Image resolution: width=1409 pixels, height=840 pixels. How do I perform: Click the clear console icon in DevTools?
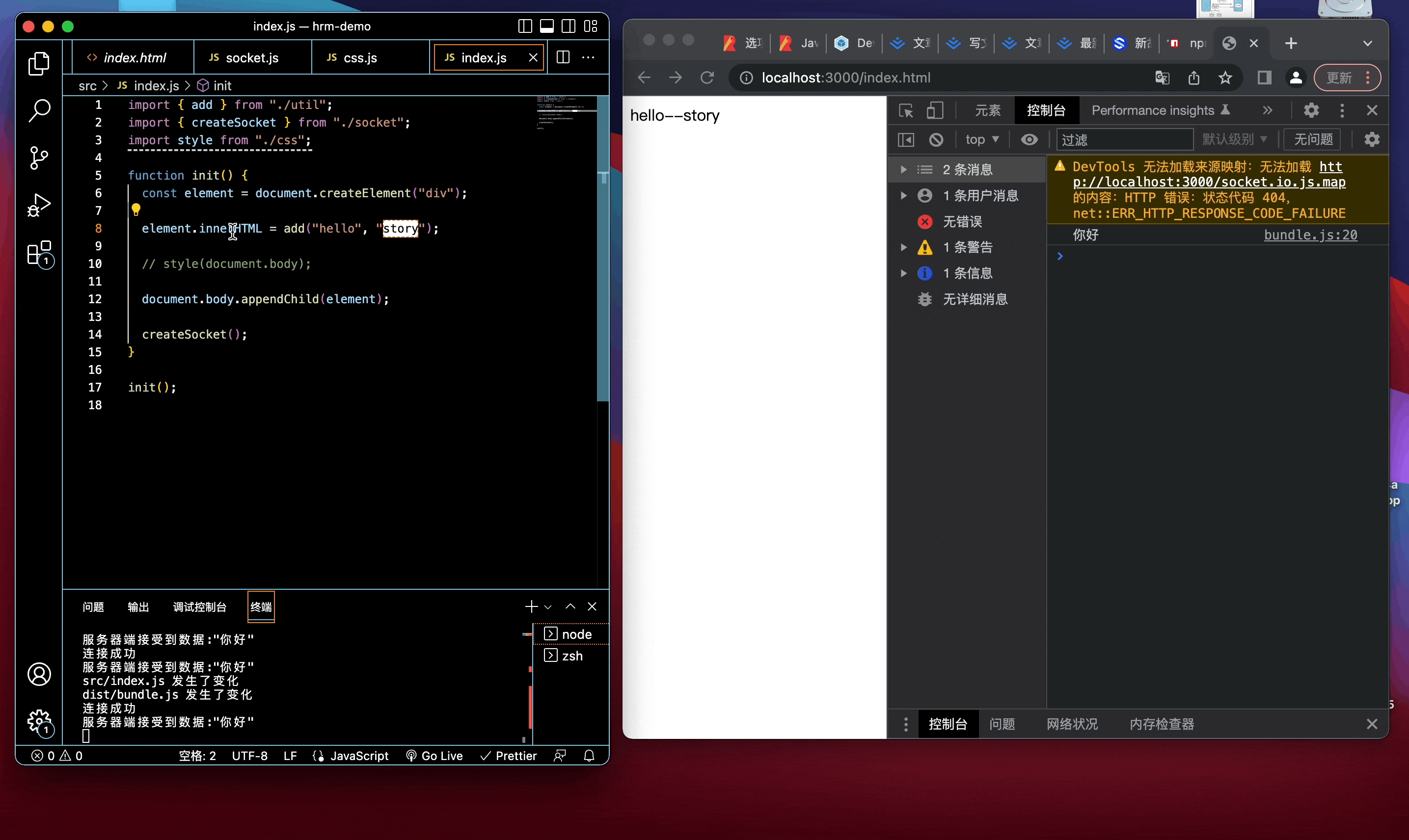[936, 140]
